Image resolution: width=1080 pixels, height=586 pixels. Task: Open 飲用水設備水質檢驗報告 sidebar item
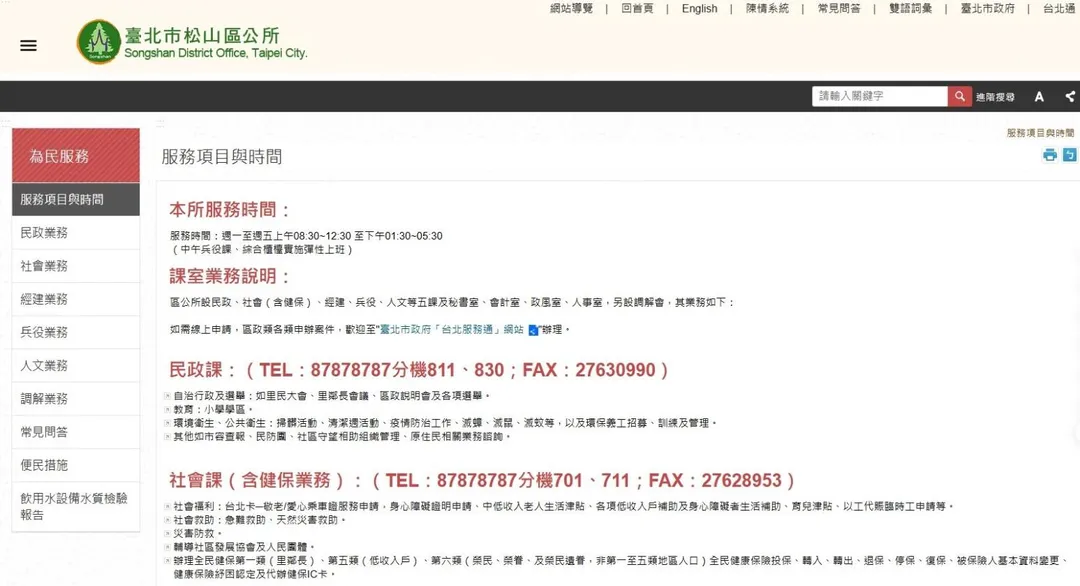pos(76,506)
